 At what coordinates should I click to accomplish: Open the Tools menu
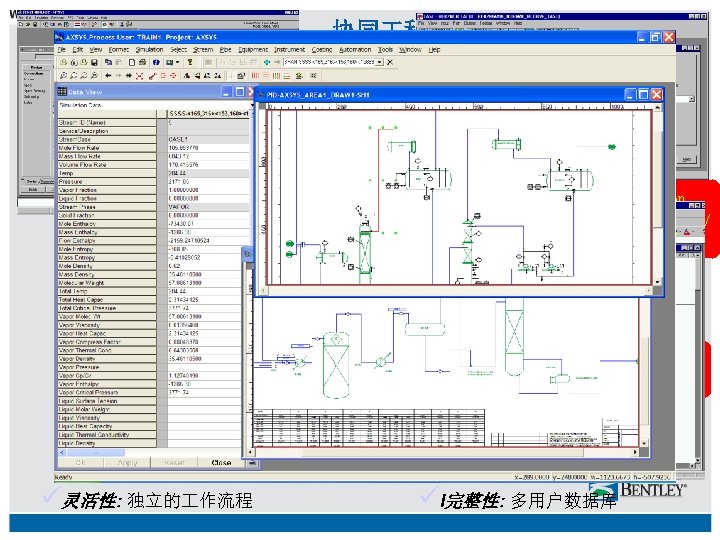click(x=385, y=50)
